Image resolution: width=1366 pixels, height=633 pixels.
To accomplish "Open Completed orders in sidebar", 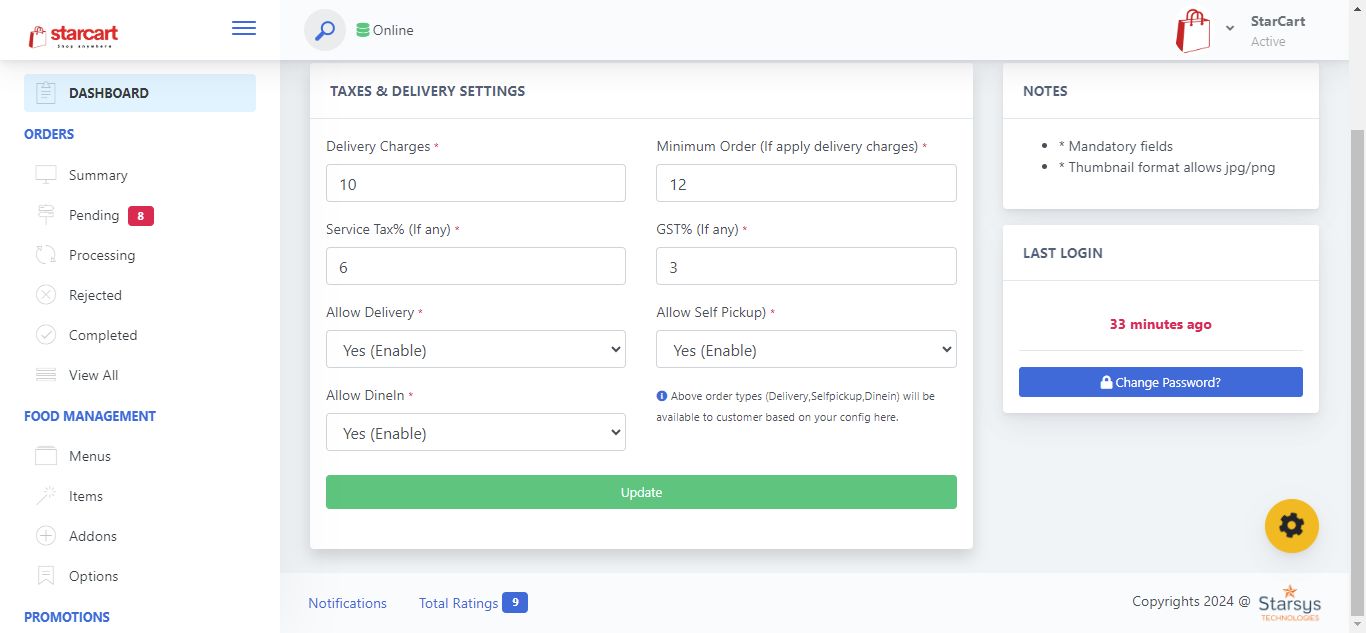I will 102,335.
